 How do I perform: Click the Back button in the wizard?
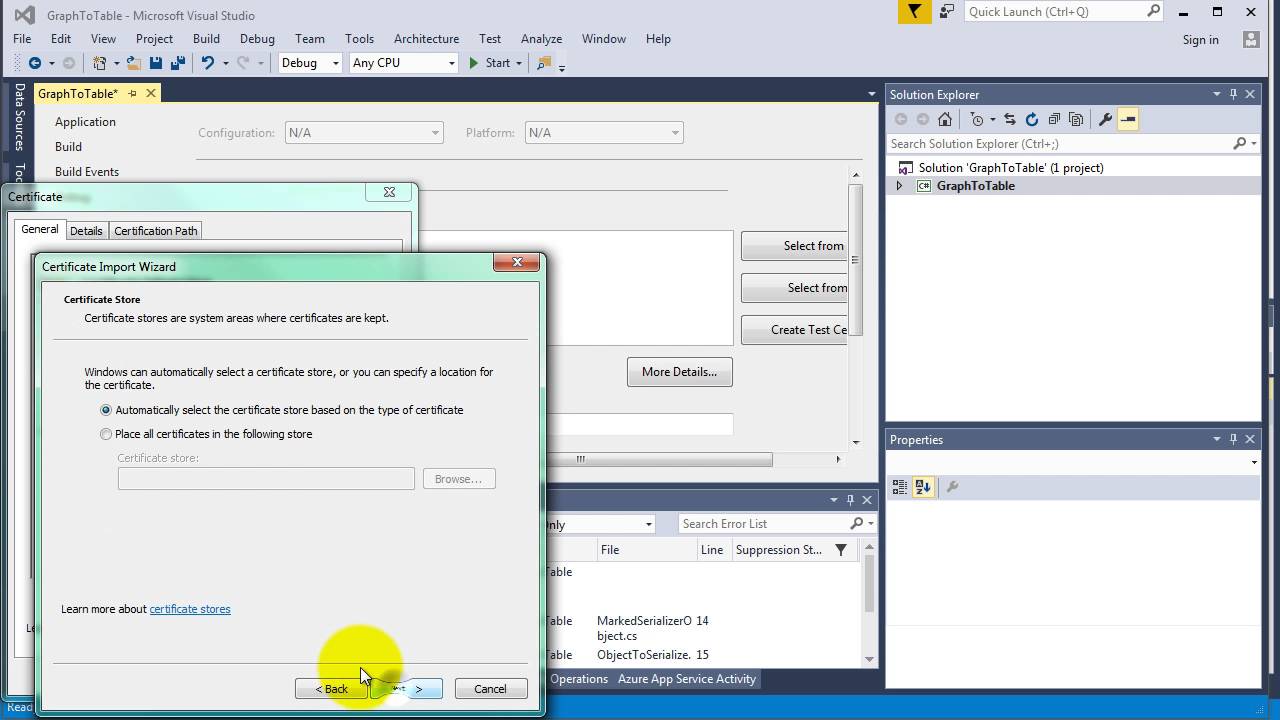pos(331,689)
